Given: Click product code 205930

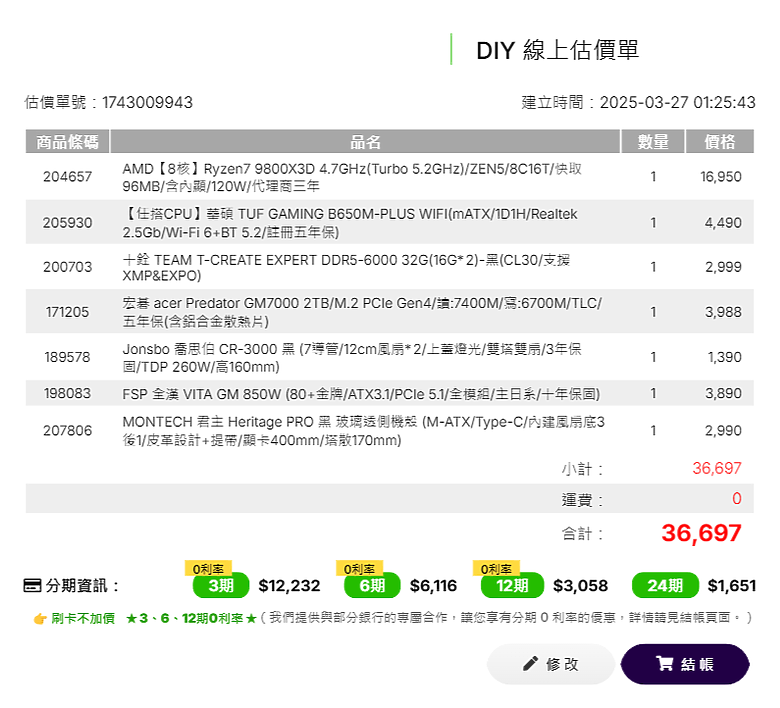Looking at the screenshot, I should [x=68, y=222].
